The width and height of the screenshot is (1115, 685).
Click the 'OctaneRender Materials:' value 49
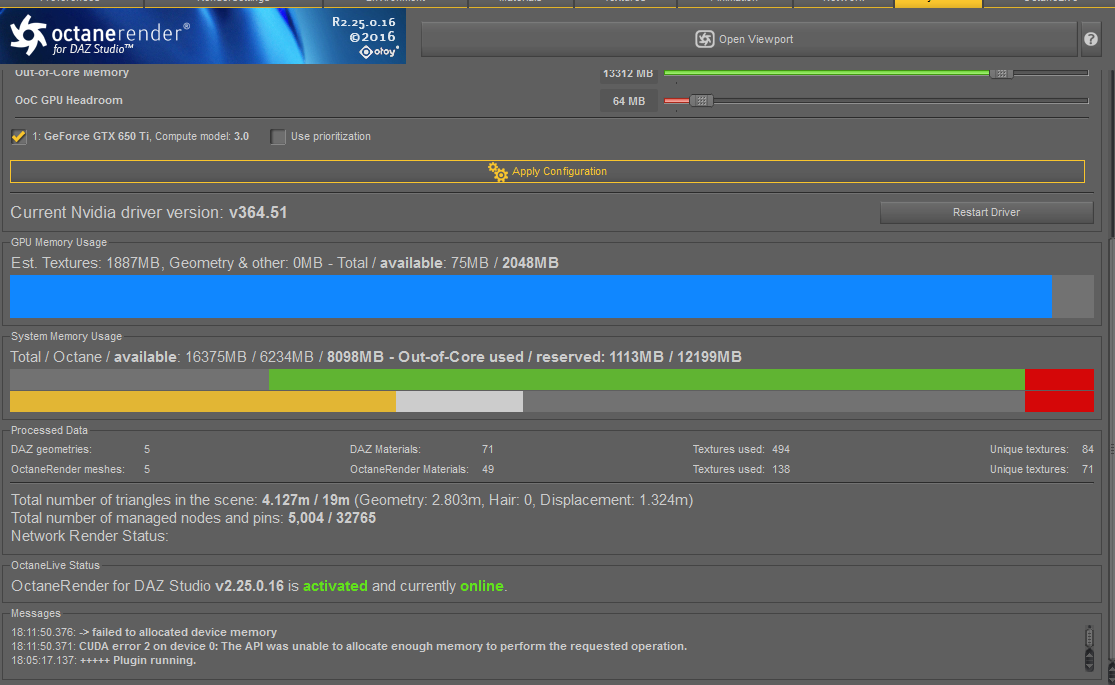point(488,469)
